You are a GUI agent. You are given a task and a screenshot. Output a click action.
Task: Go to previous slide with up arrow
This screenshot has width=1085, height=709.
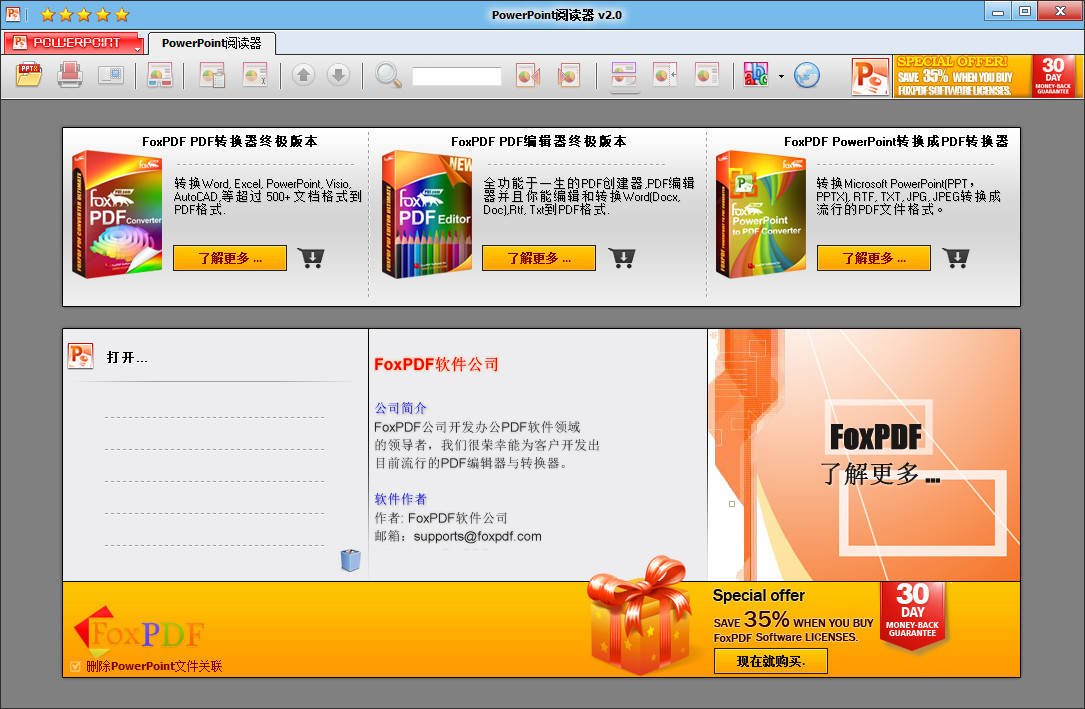(x=303, y=75)
